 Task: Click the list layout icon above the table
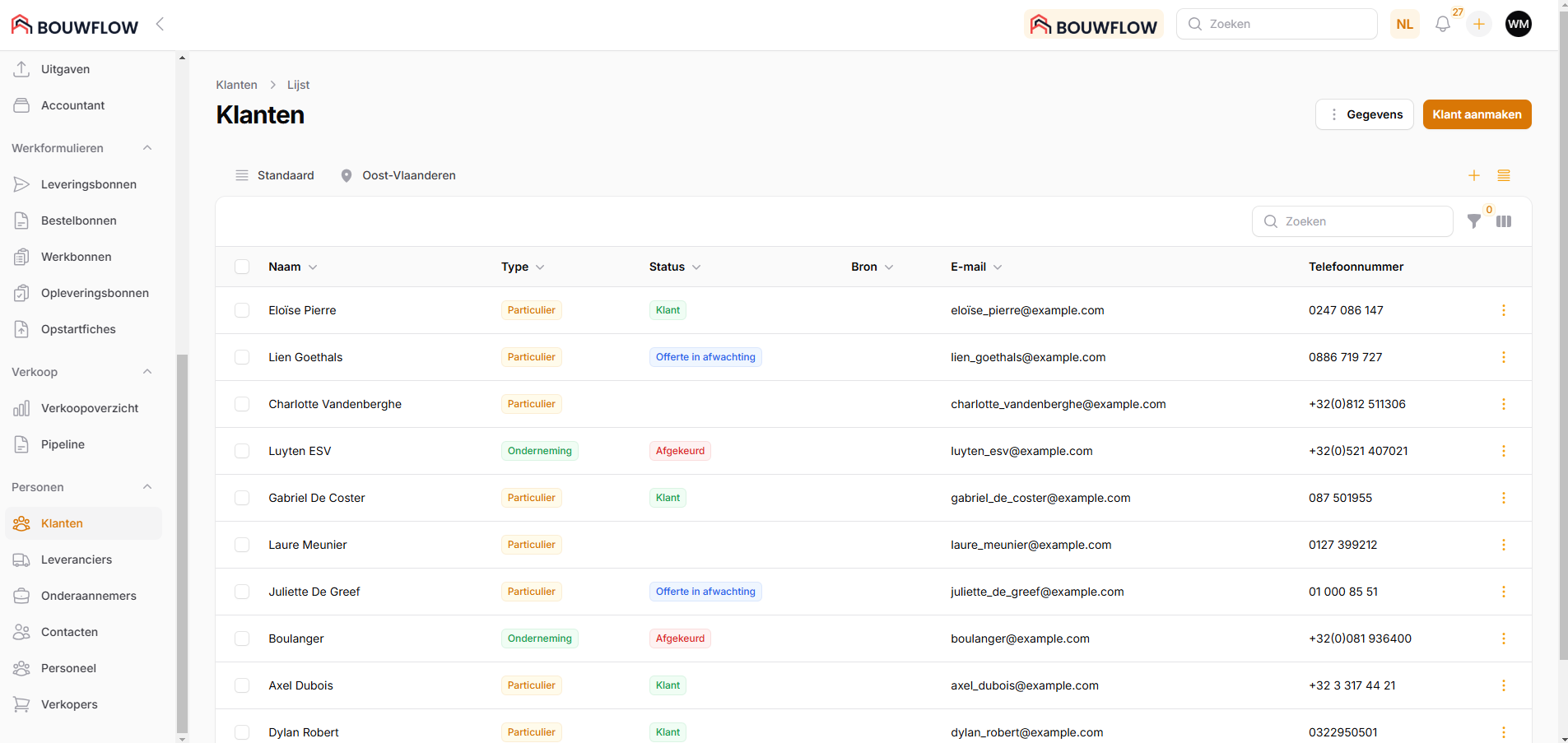1504,175
